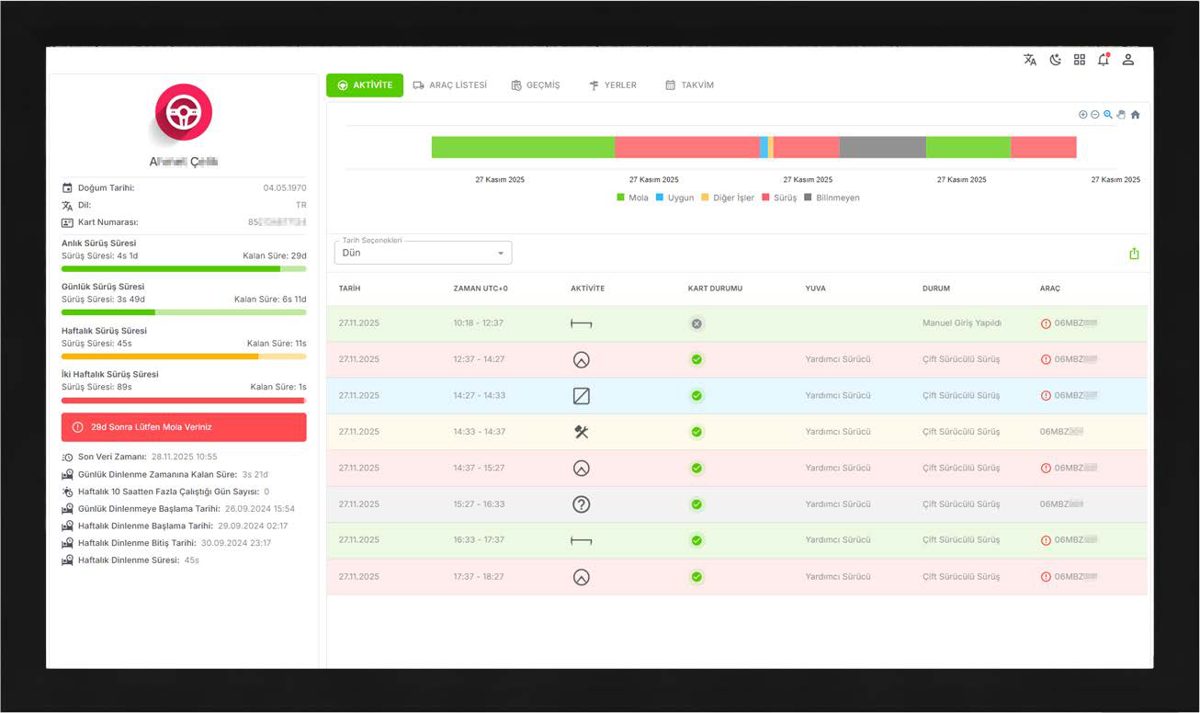Click the Anlık Sürüş Süresi progress bar
The width and height of the screenshot is (1200, 713).
point(184,269)
